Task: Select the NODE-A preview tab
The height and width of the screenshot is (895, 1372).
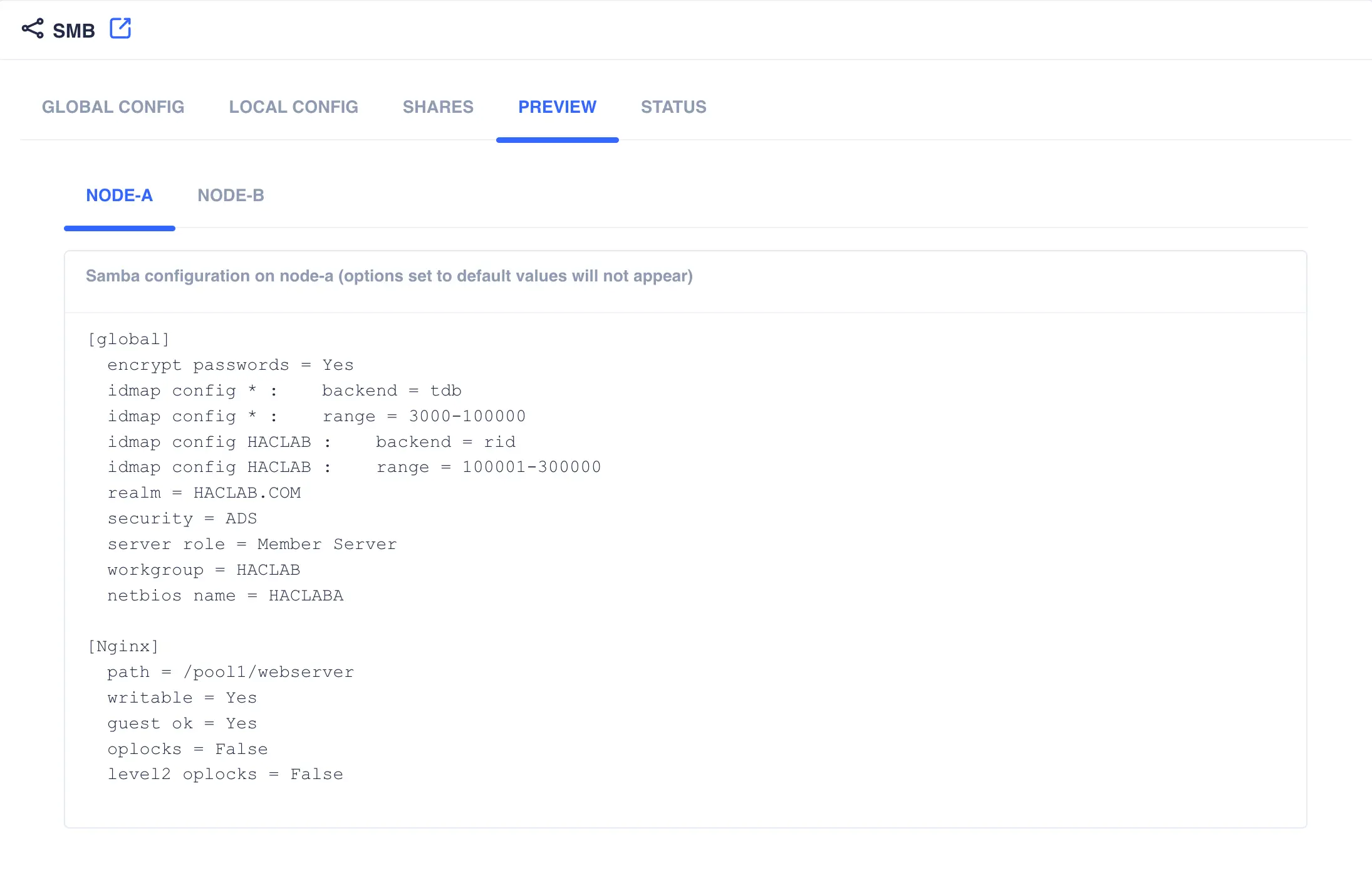Action: [120, 195]
